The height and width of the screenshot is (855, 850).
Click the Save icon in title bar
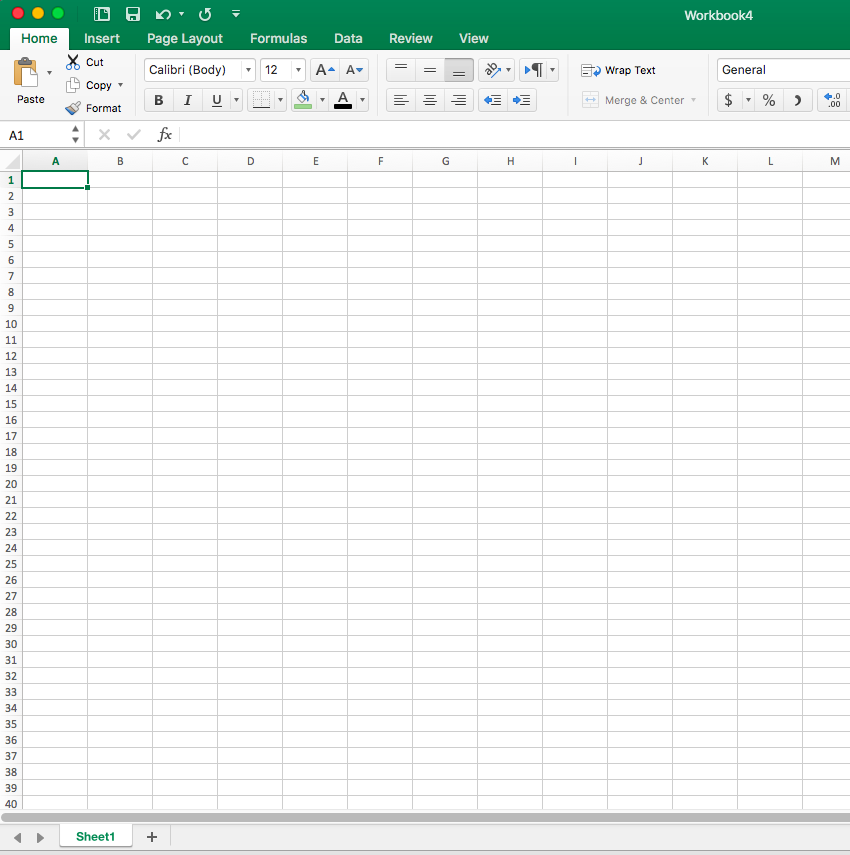tap(133, 14)
